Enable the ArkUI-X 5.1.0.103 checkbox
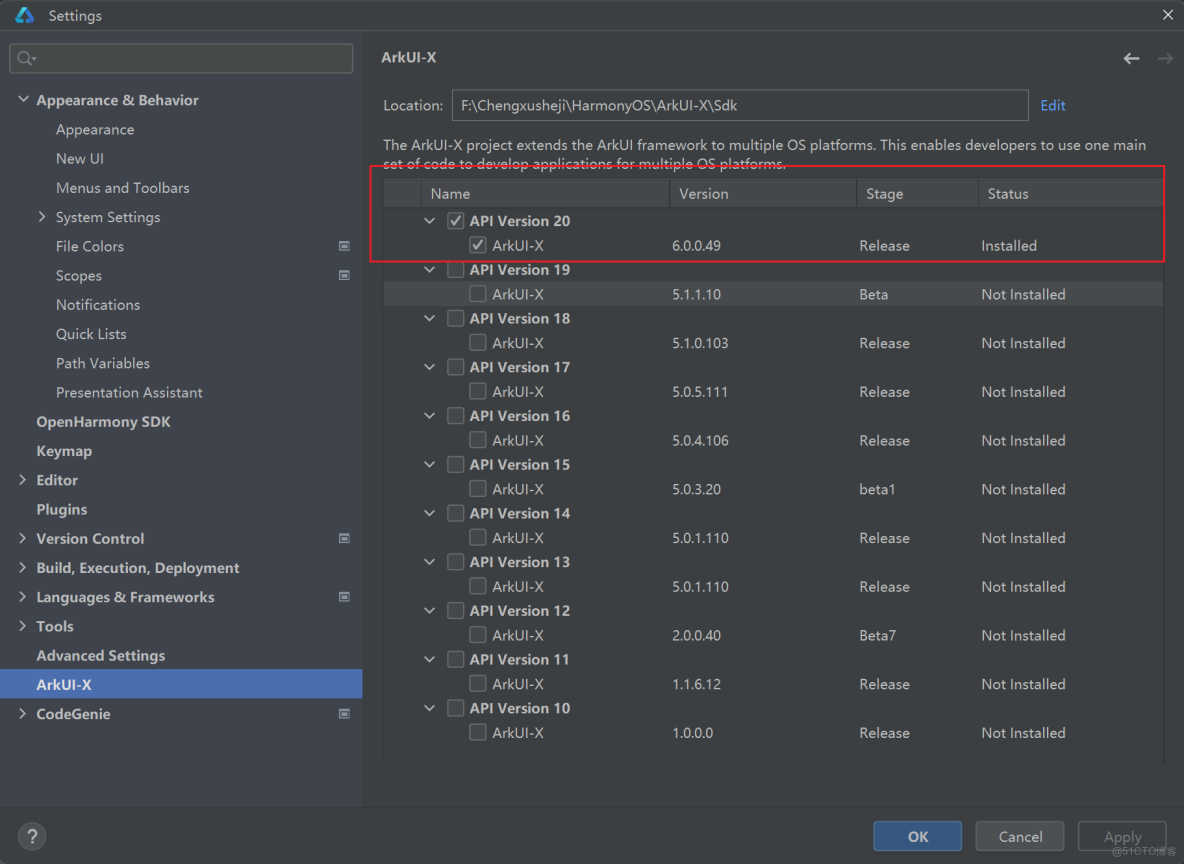Image resolution: width=1184 pixels, height=864 pixels. pyautogui.click(x=478, y=343)
